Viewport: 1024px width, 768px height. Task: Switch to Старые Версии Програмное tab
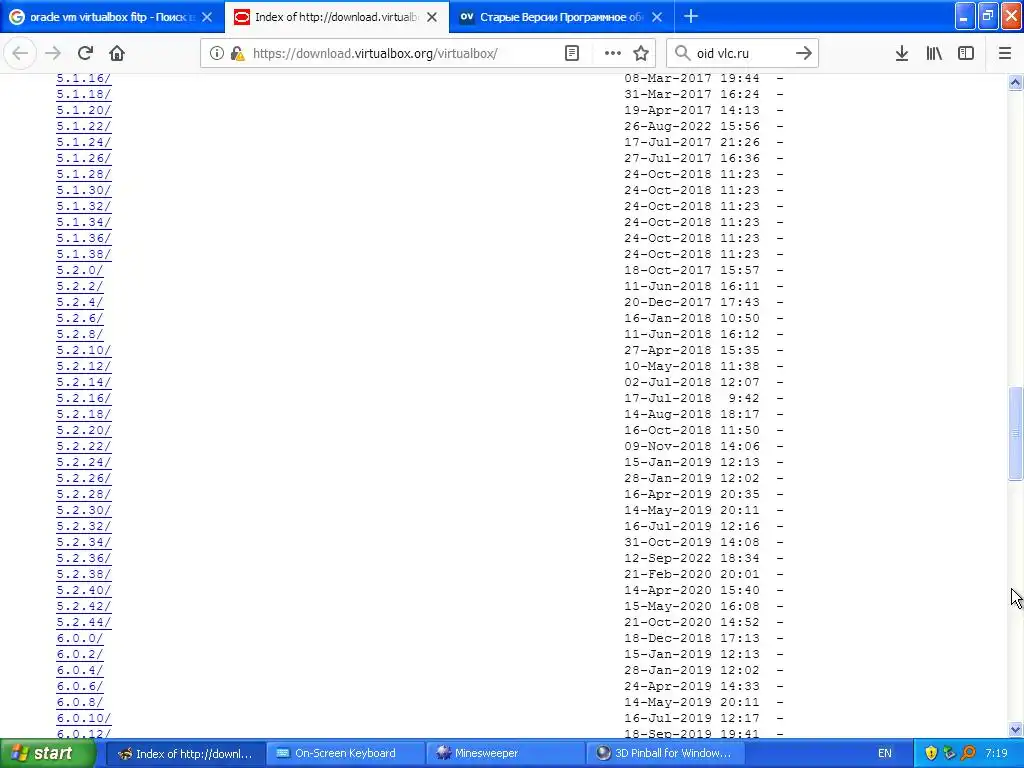tap(562, 17)
